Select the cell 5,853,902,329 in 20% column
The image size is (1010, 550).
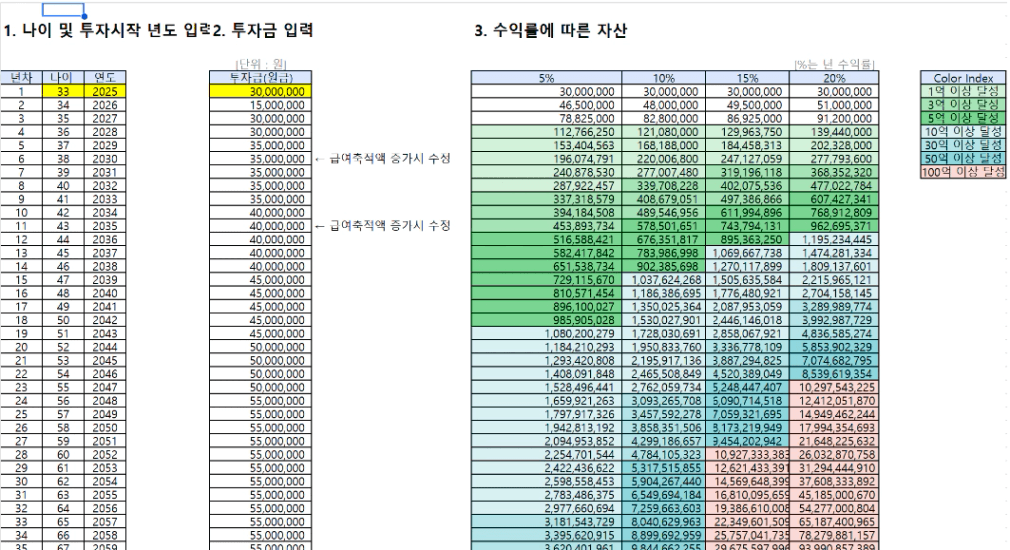click(834, 347)
